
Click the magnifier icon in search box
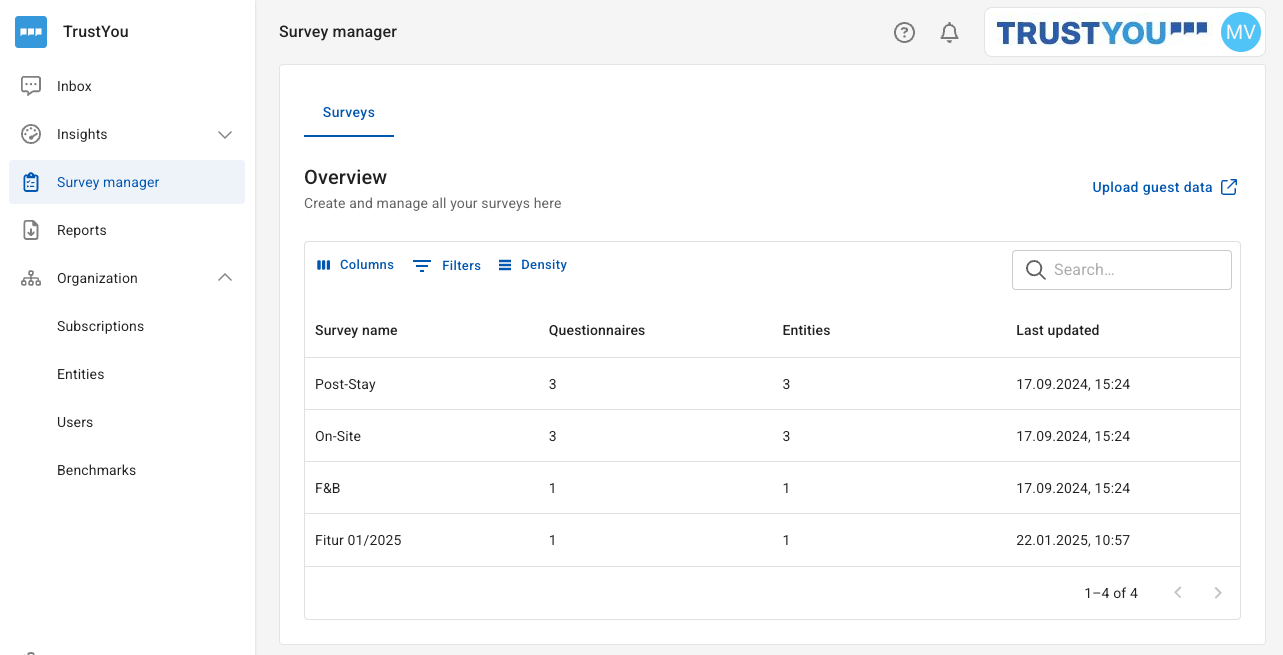coord(1036,270)
